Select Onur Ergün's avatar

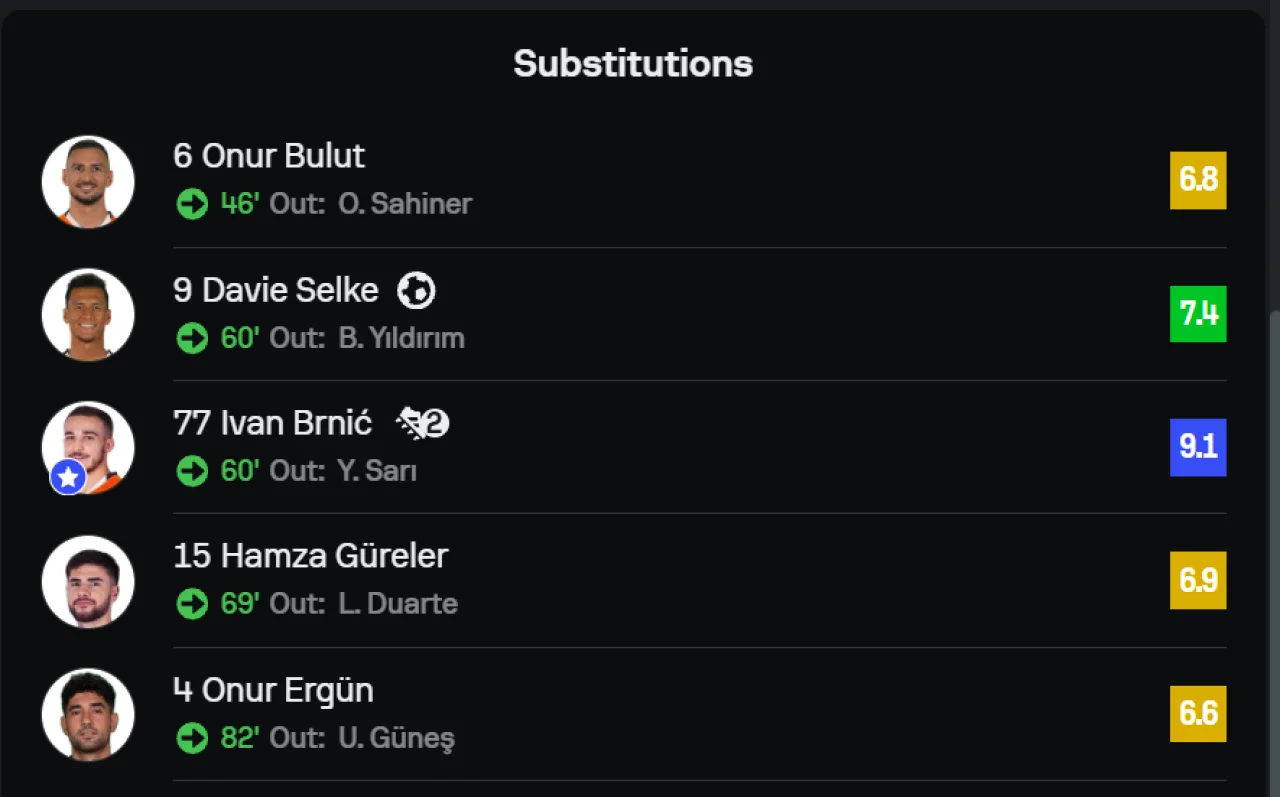[88, 715]
